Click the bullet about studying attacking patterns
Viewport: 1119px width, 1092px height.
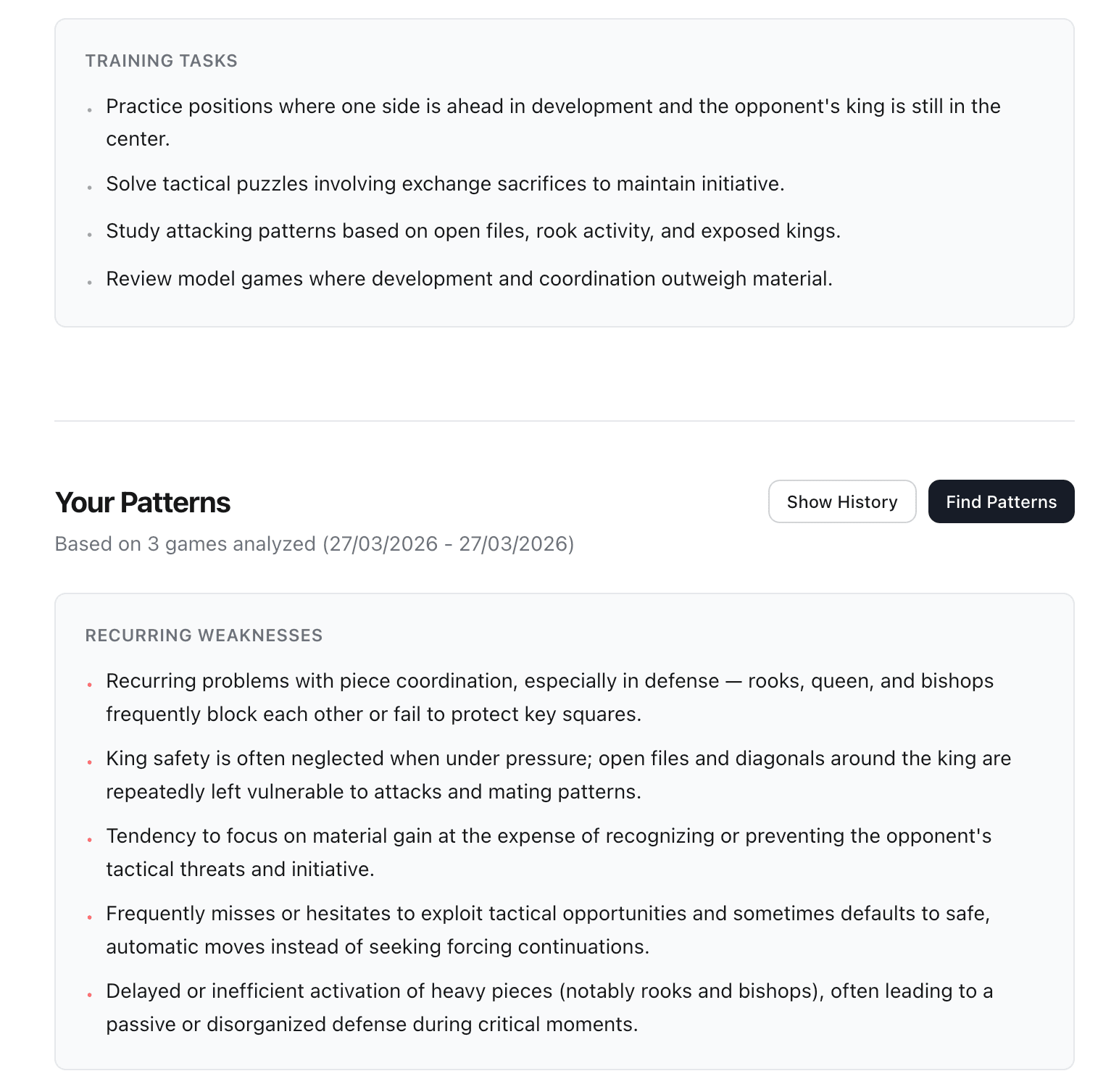click(473, 231)
